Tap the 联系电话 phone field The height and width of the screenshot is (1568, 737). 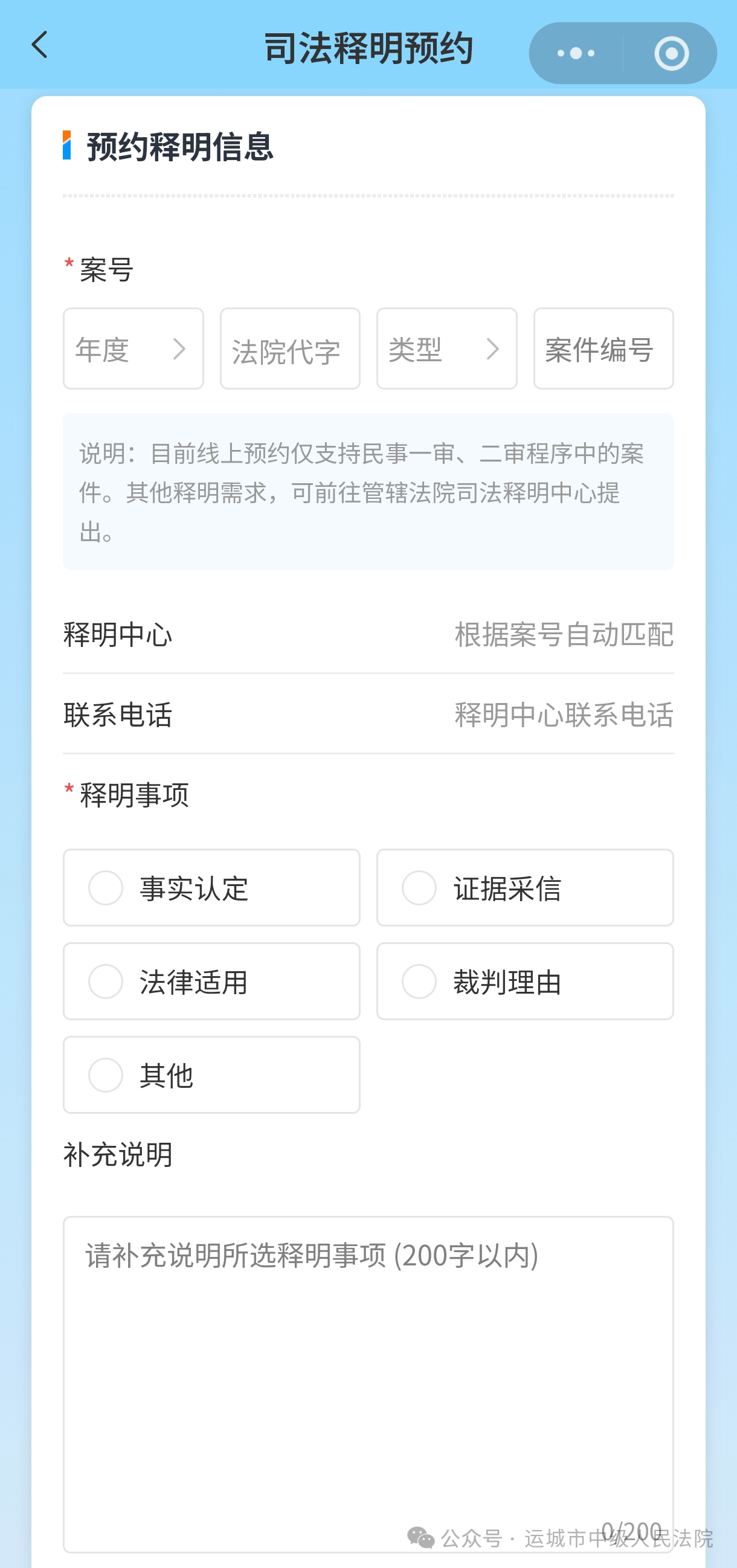click(564, 714)
